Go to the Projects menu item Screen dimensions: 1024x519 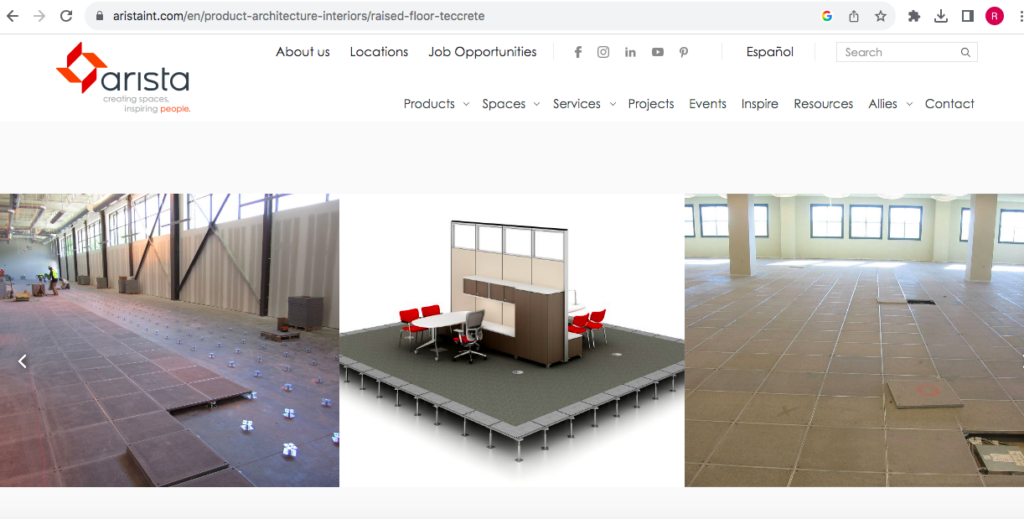tap(651, 104)
